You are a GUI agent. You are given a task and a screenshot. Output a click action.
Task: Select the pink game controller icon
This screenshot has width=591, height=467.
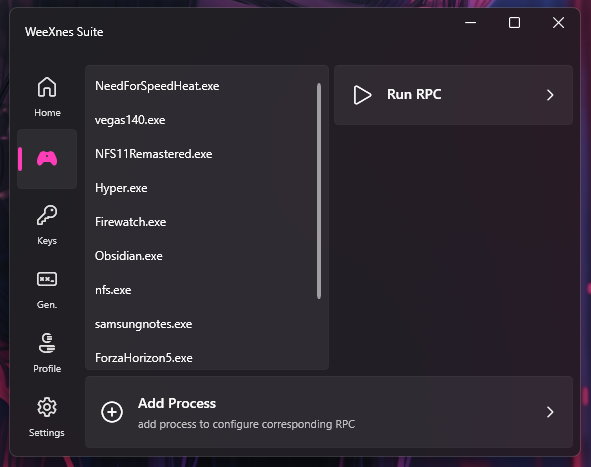click(47, 158)
